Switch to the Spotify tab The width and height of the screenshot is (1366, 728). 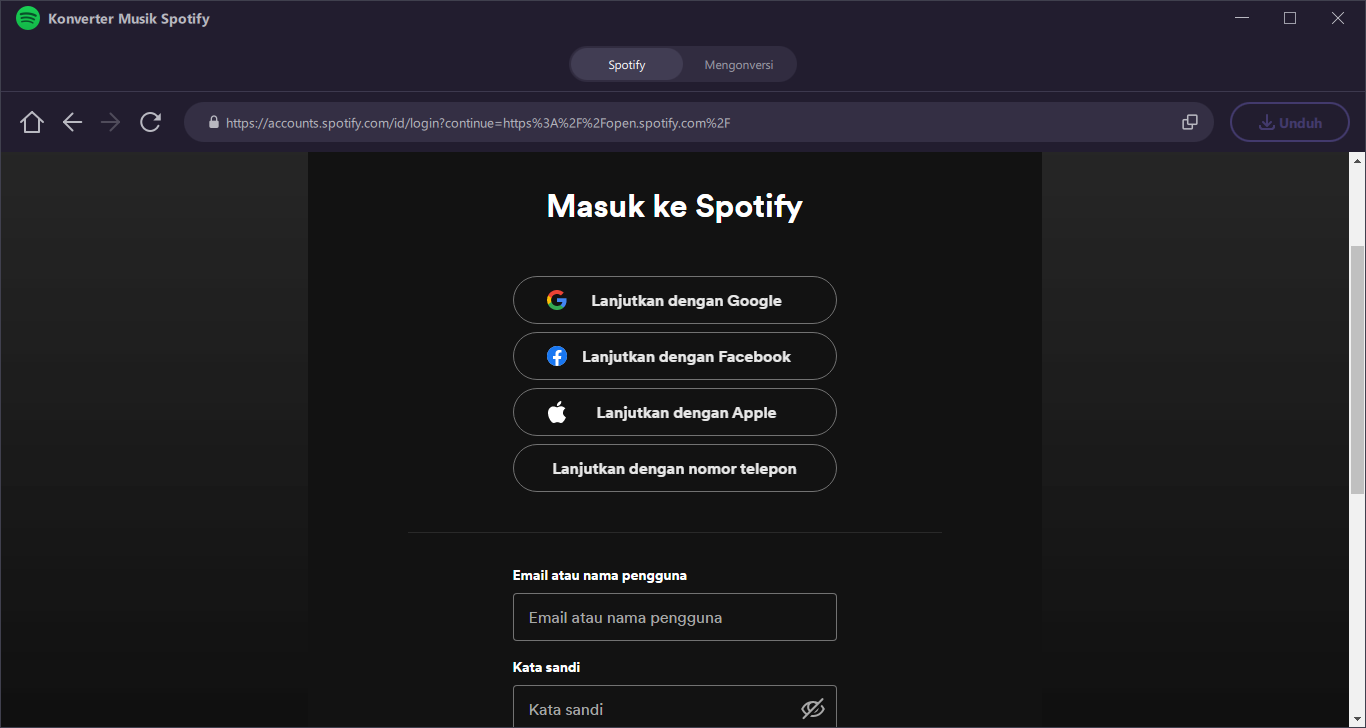click(627, 65)
